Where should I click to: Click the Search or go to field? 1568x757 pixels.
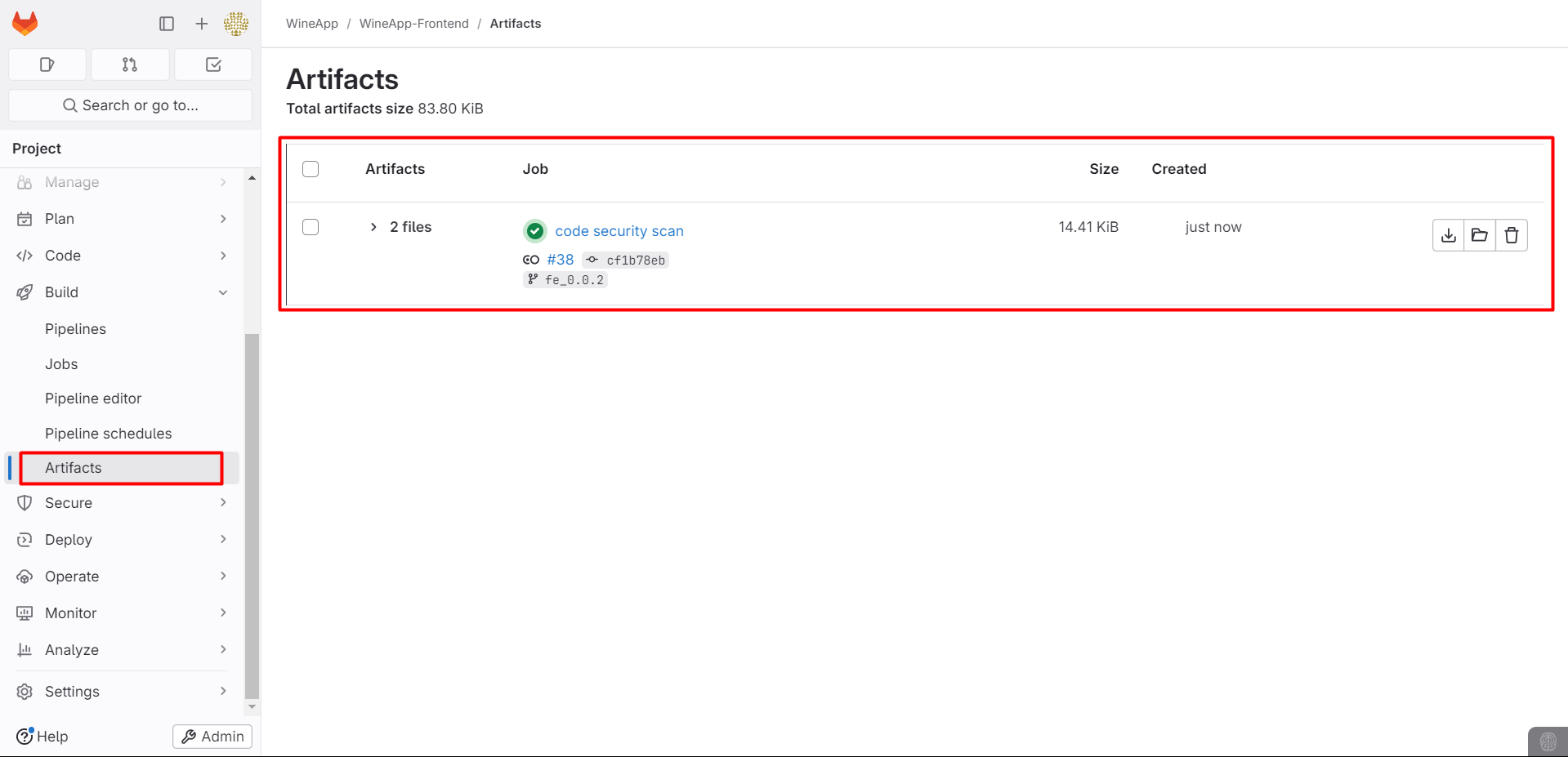coord(131,105)
